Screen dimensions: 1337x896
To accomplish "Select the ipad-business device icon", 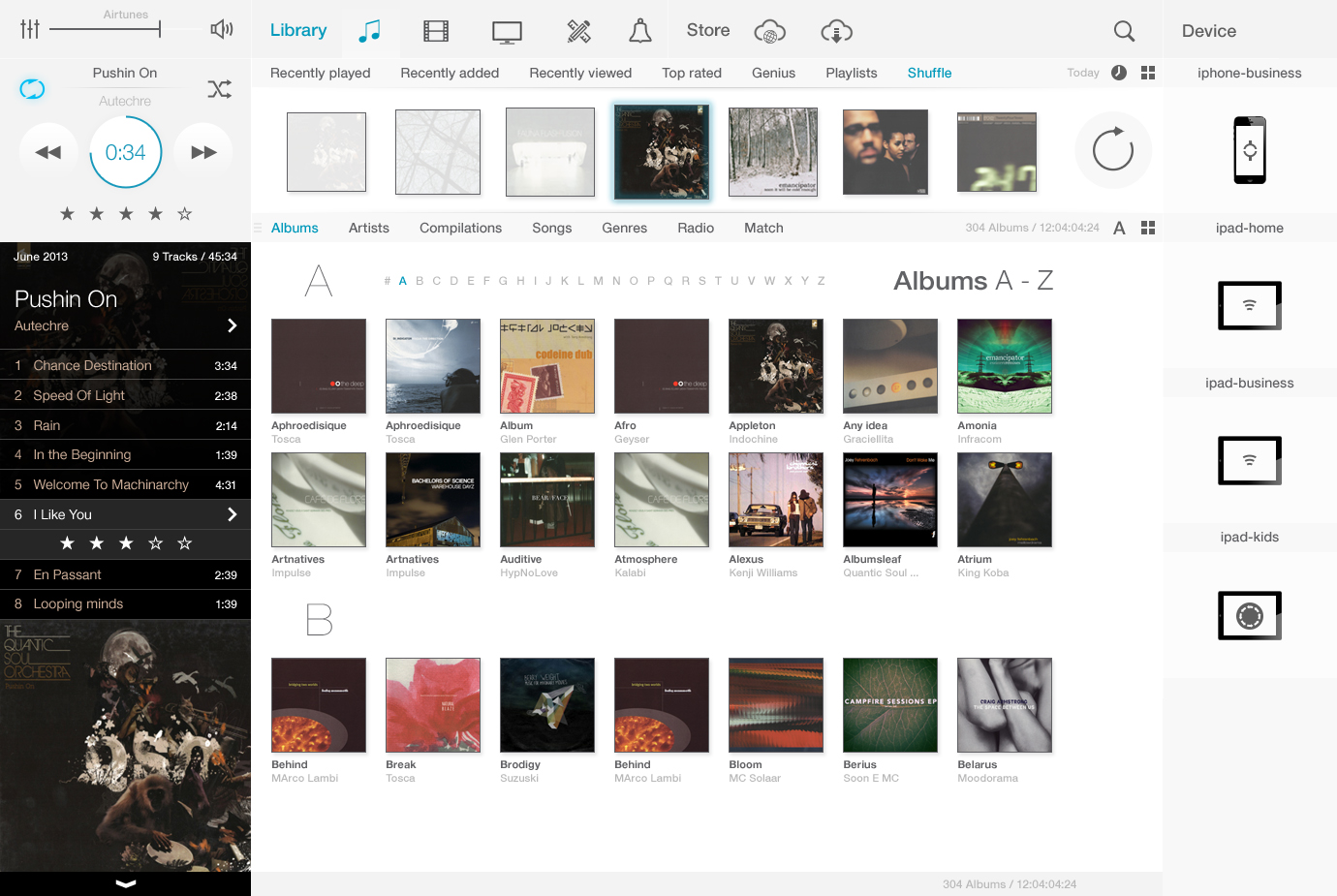I will [1250, 460].
